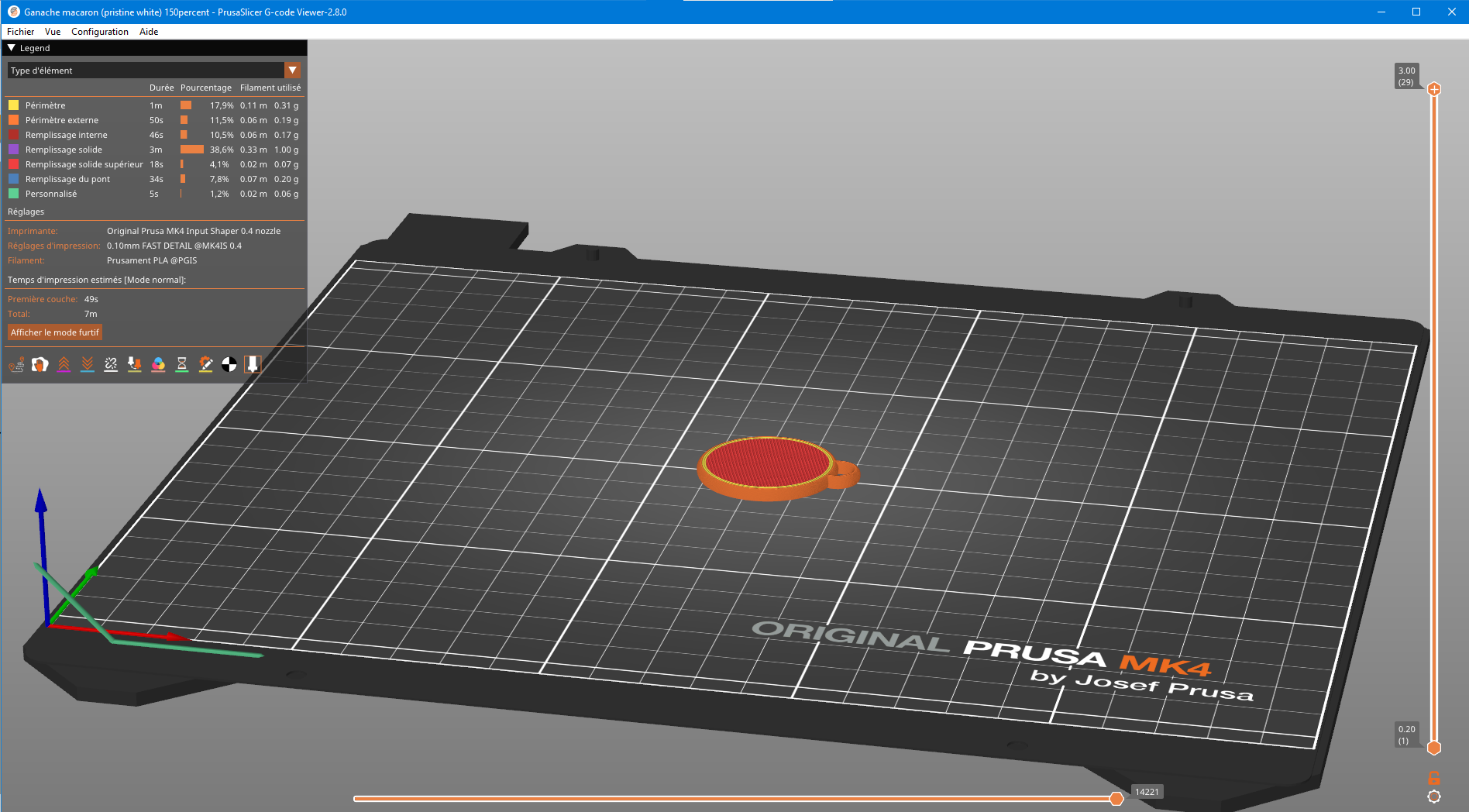Toggle retractions display (up chevrons icon)
1469x812 pixels.
64,364
